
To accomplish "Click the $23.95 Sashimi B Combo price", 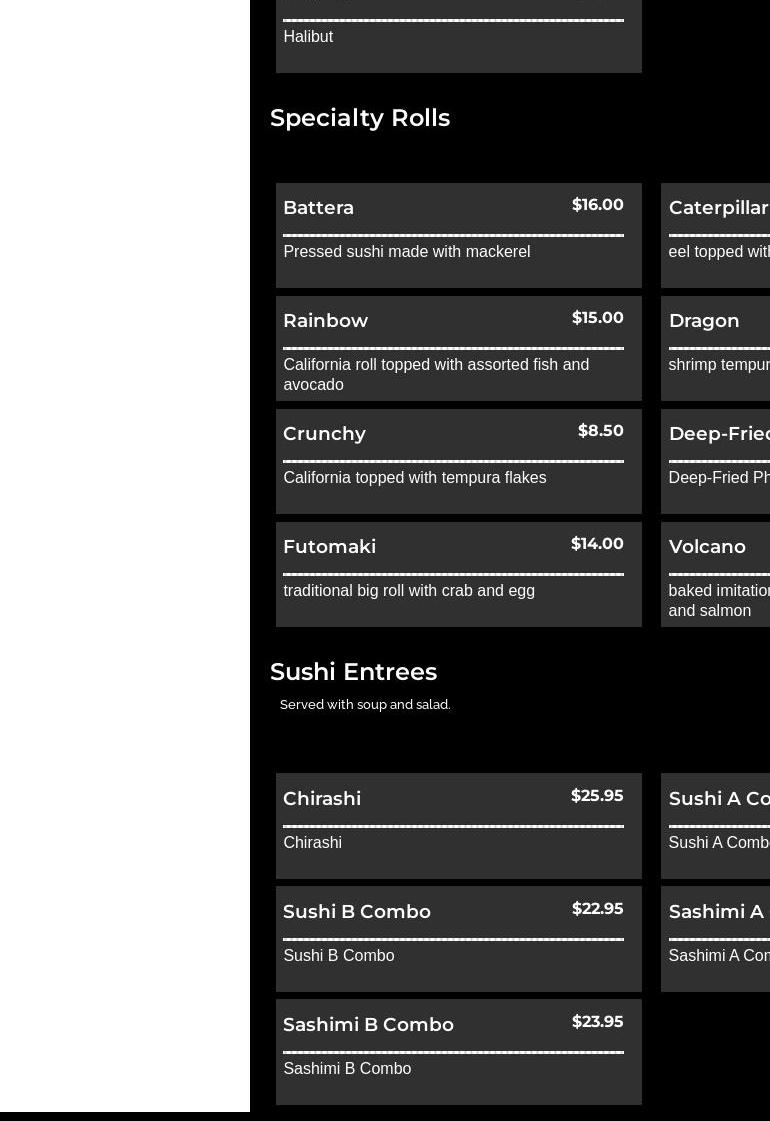I will [x=597, y=1022].
